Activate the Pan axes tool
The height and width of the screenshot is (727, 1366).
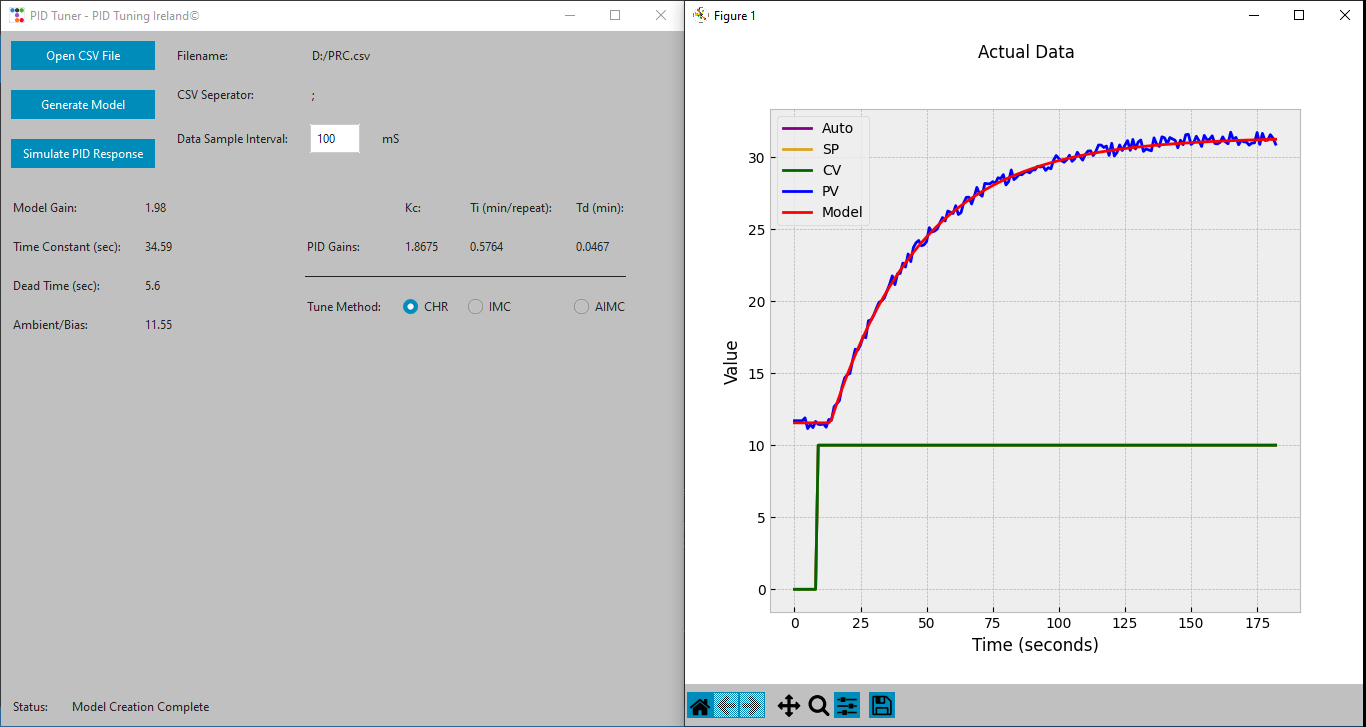coord(788,706)
